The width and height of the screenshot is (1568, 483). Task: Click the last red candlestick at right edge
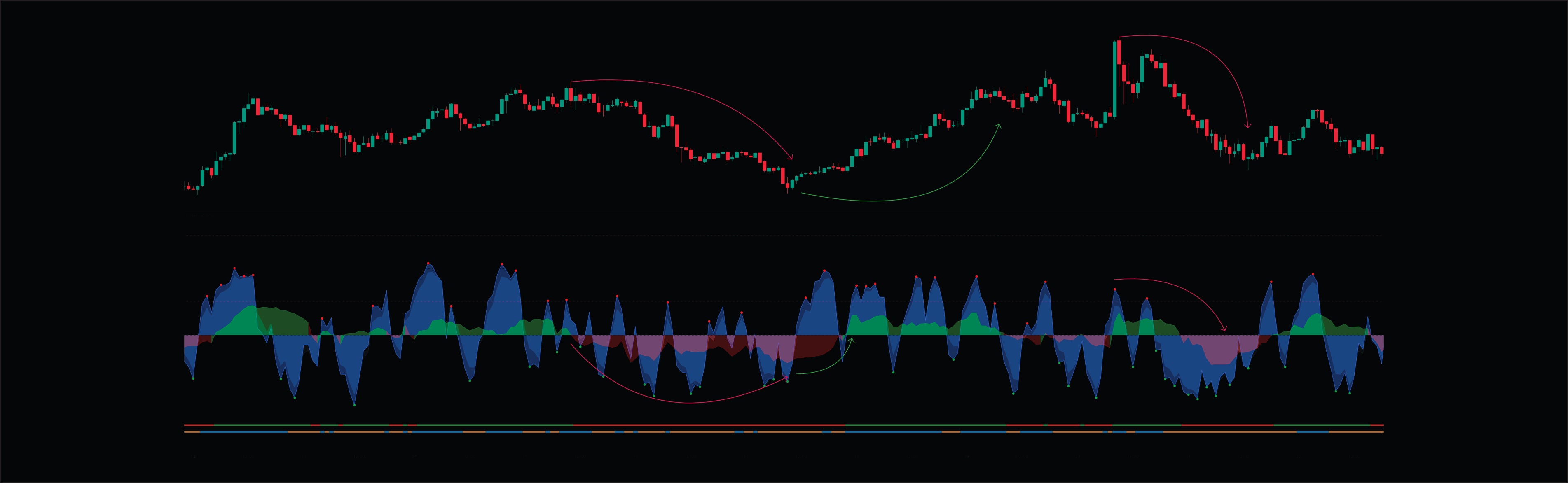pos(1382,149)
